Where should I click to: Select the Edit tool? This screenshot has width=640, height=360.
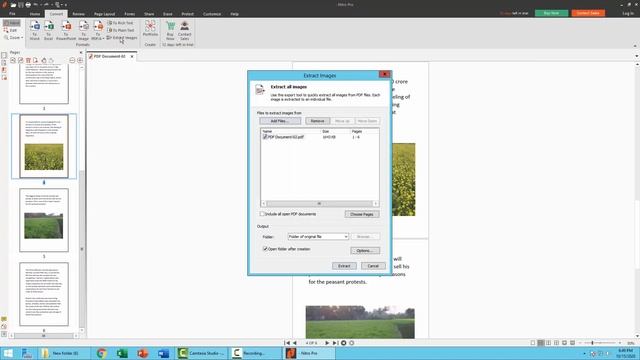11,30
